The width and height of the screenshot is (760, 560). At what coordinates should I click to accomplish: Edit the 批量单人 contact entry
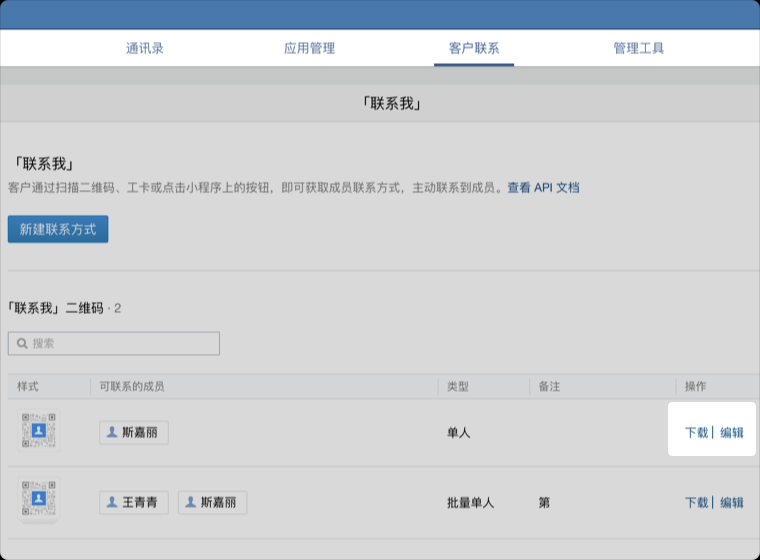click(x=732, y=503)
